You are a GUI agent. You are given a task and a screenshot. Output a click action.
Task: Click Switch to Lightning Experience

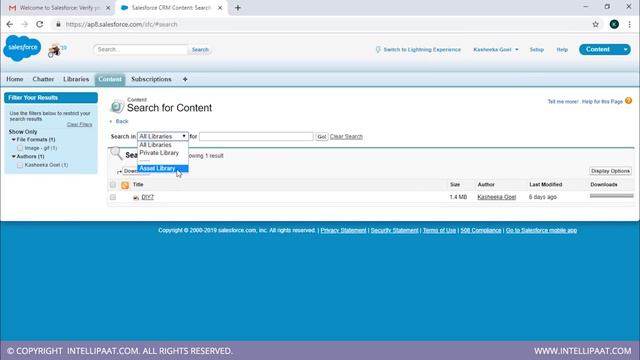422,49
